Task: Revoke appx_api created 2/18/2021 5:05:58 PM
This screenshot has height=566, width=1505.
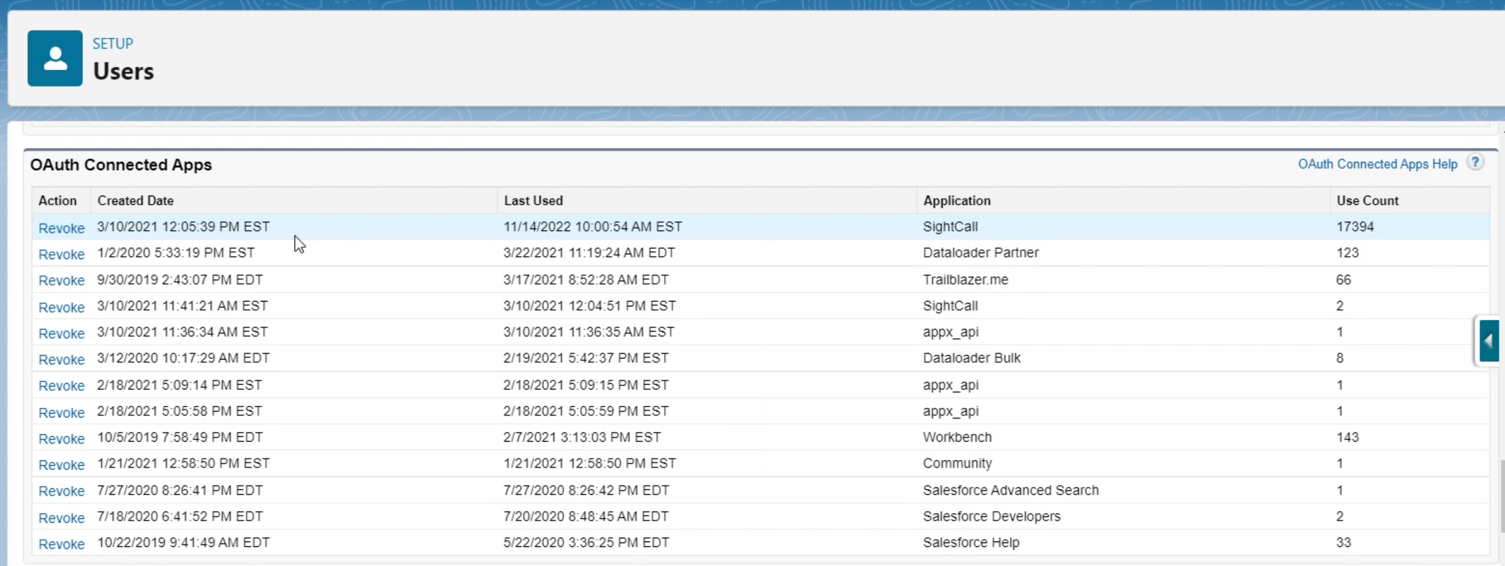Action: [x=61, y=412]
